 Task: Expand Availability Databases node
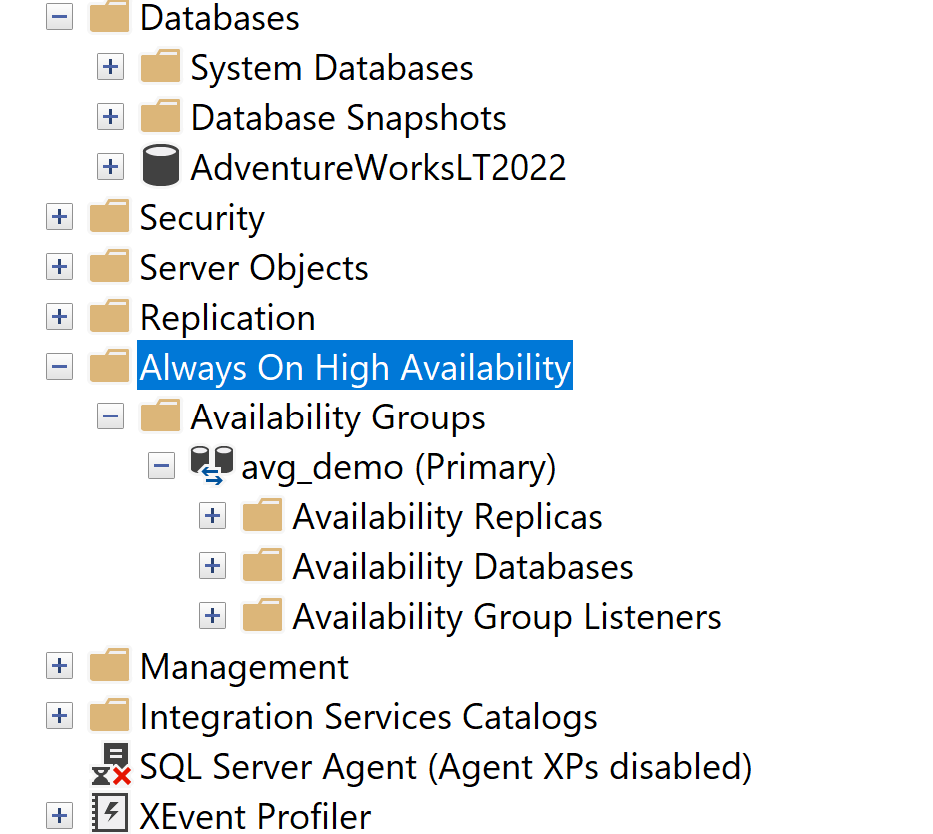pyautogui.click(x=212, y=566)
